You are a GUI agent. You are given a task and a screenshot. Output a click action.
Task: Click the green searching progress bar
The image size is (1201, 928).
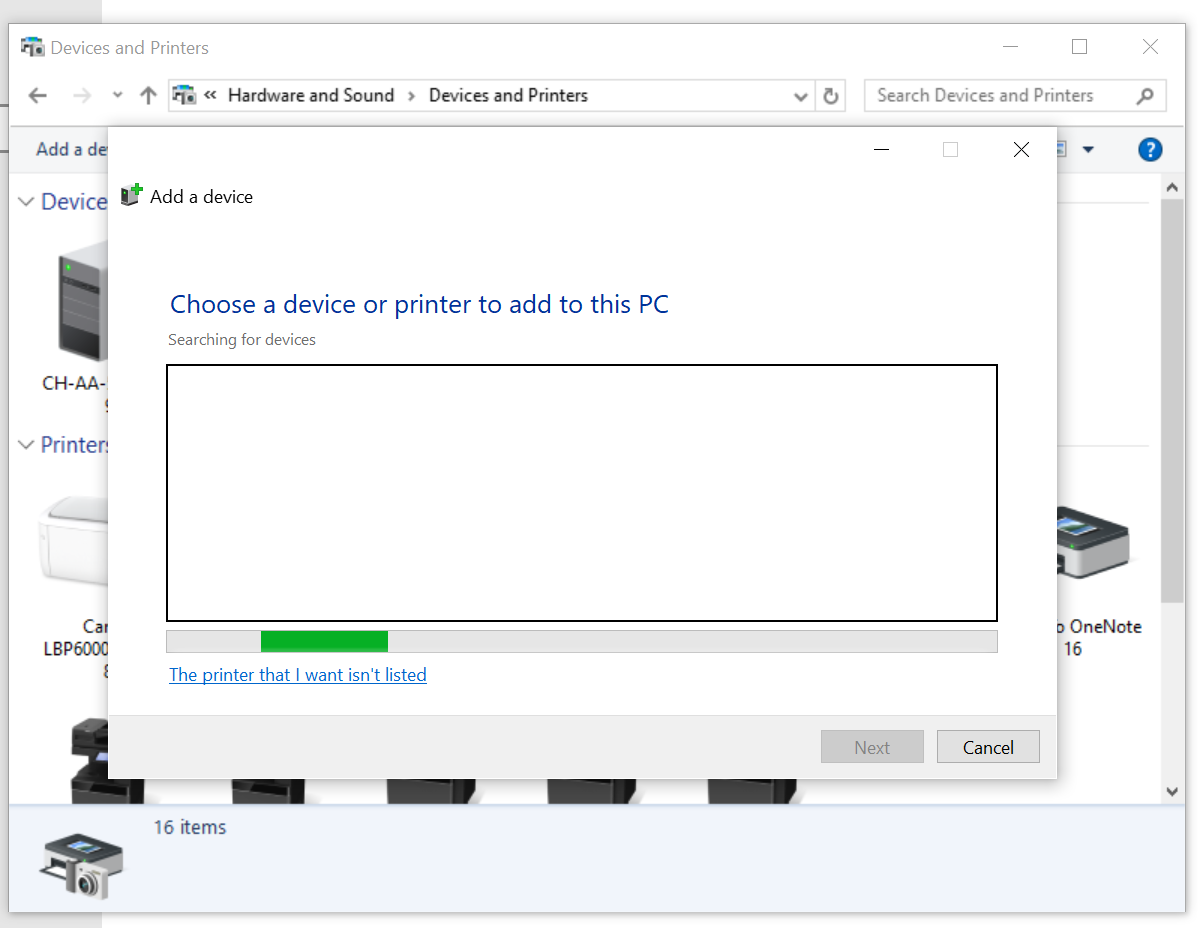coord(324,641)
